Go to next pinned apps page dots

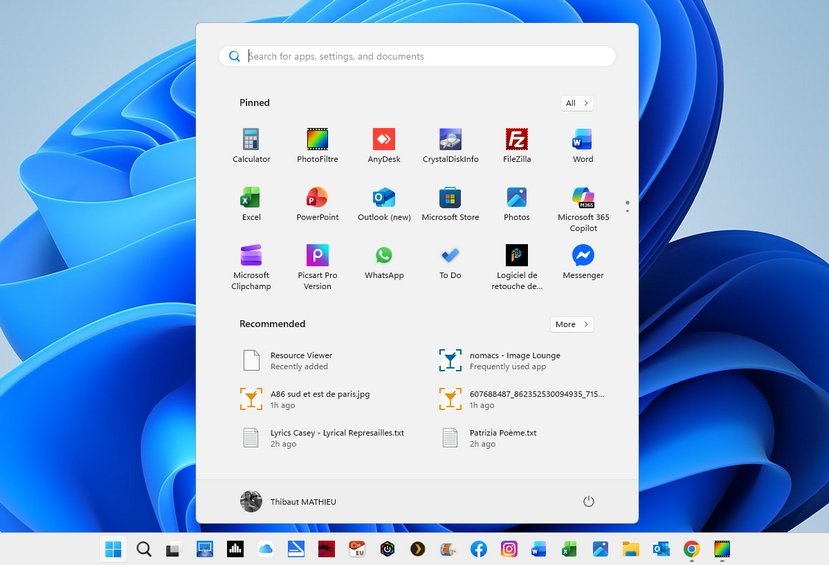click(627, 210)
